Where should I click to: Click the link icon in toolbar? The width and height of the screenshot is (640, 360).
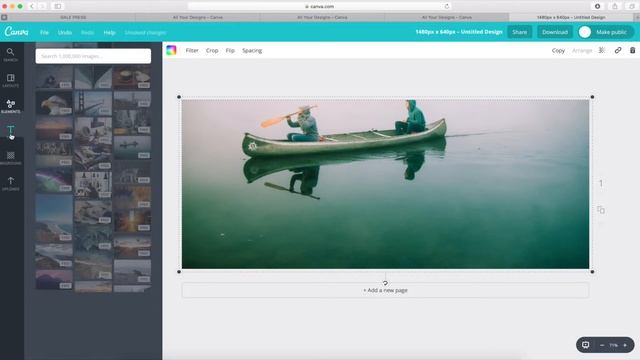pyautogui.click(x=618, y=50)
